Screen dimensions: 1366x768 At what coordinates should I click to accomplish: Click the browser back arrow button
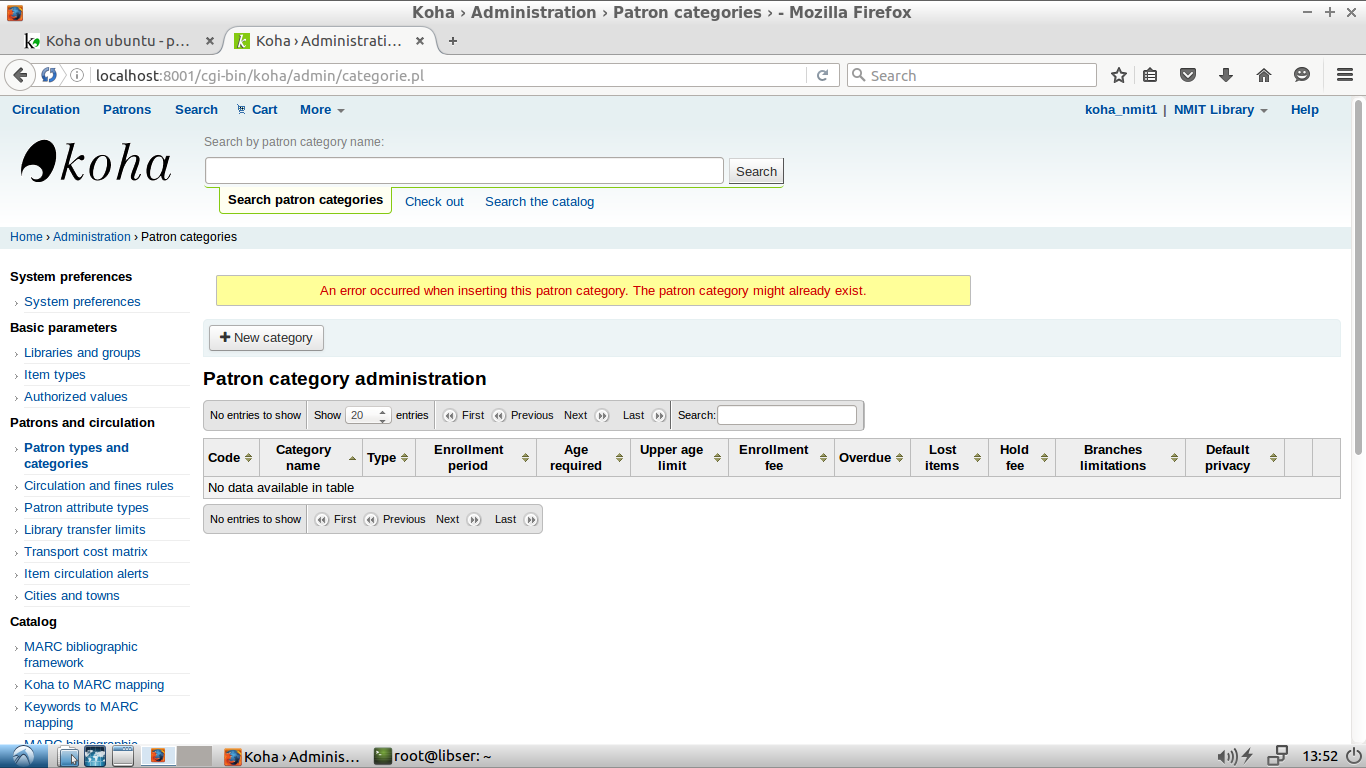19,75
